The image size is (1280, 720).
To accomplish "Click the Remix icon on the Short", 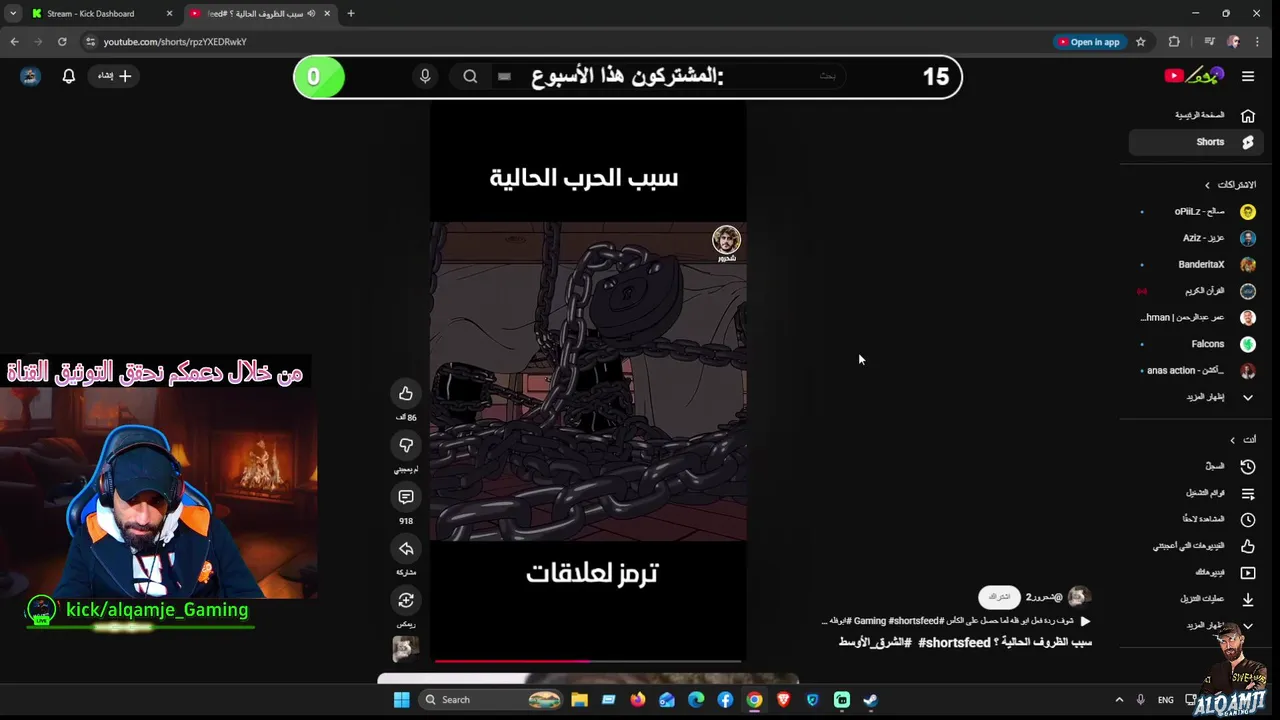I will point(406,600).
